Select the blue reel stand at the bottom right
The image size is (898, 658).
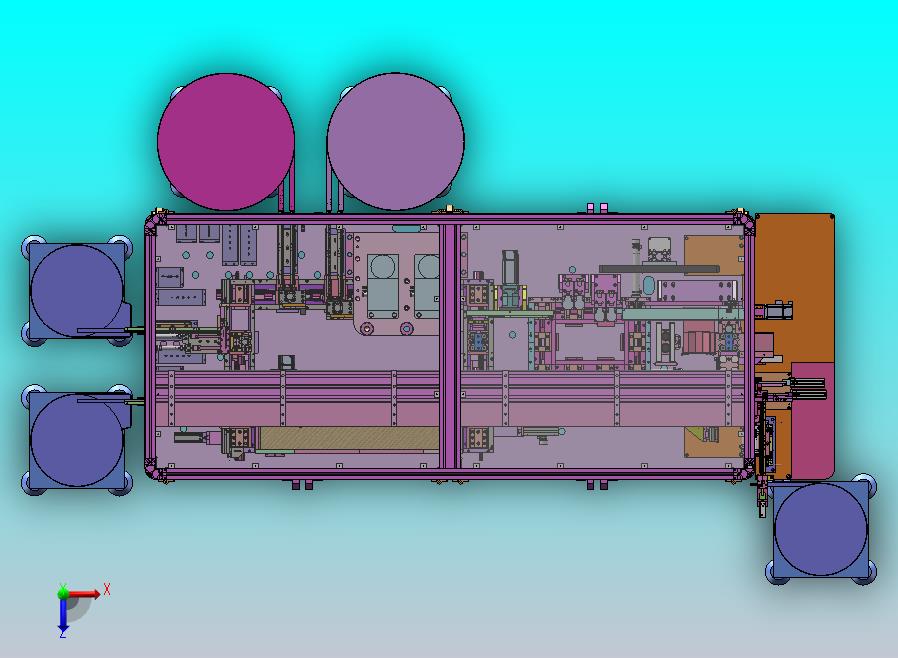[820, 529]
